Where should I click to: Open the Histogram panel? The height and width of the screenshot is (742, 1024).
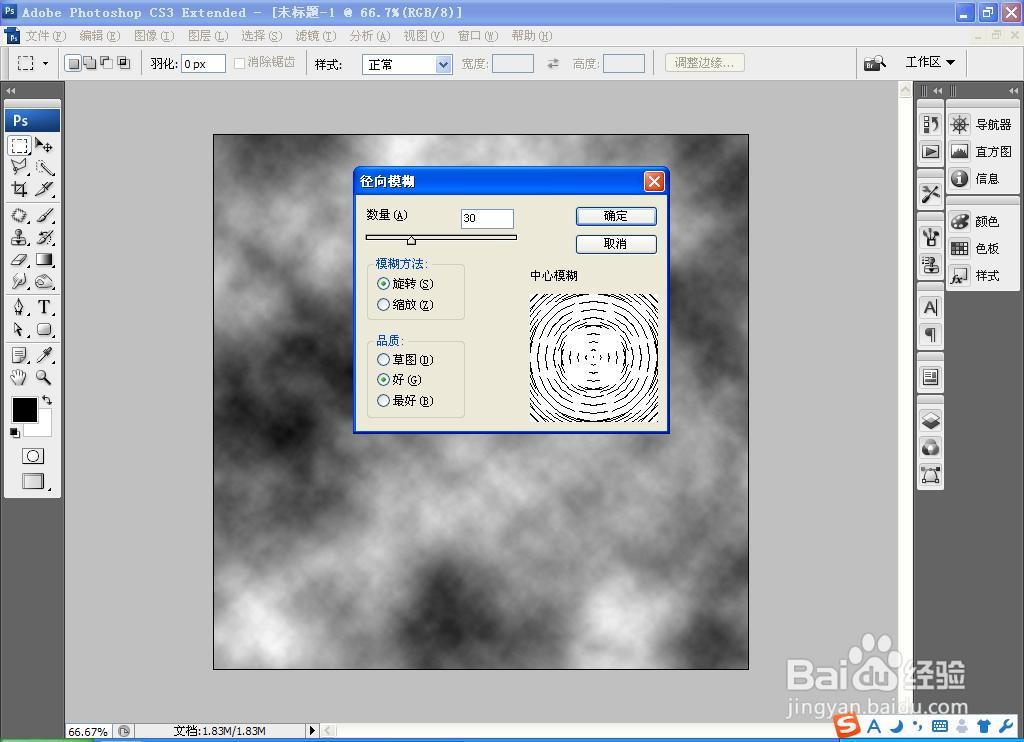pyautogui.click(x=983, y=152)
